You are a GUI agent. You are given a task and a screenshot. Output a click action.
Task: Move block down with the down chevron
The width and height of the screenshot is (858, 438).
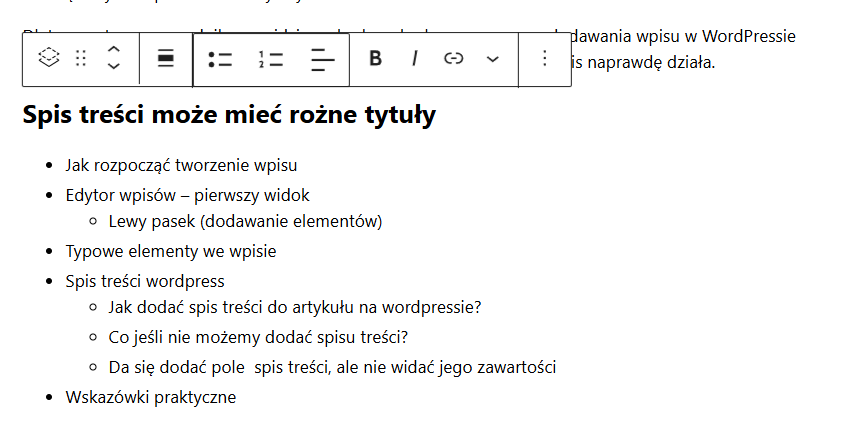pos(114,68)
